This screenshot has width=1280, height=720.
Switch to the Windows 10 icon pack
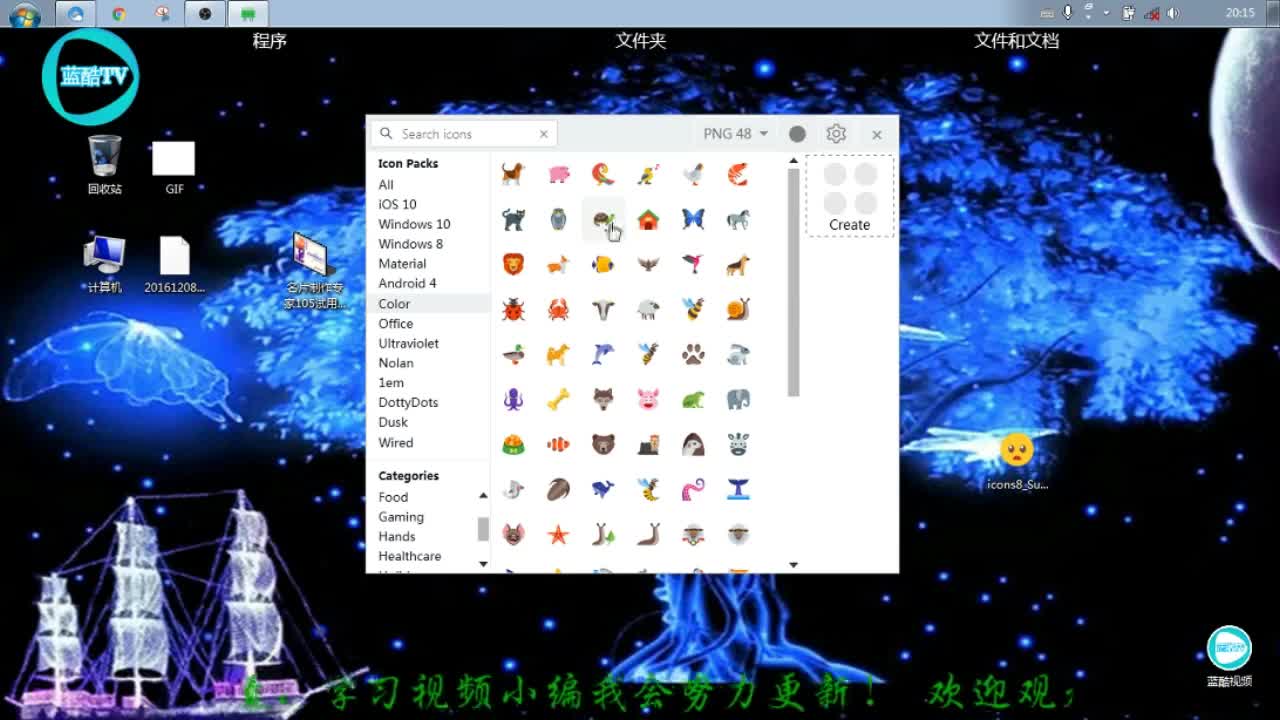click(414, 224)
